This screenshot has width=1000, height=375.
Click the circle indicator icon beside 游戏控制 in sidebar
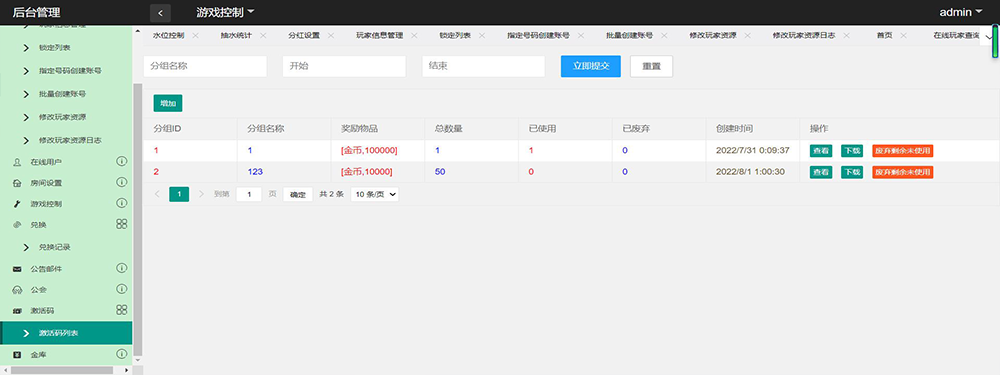coord(122,203)
